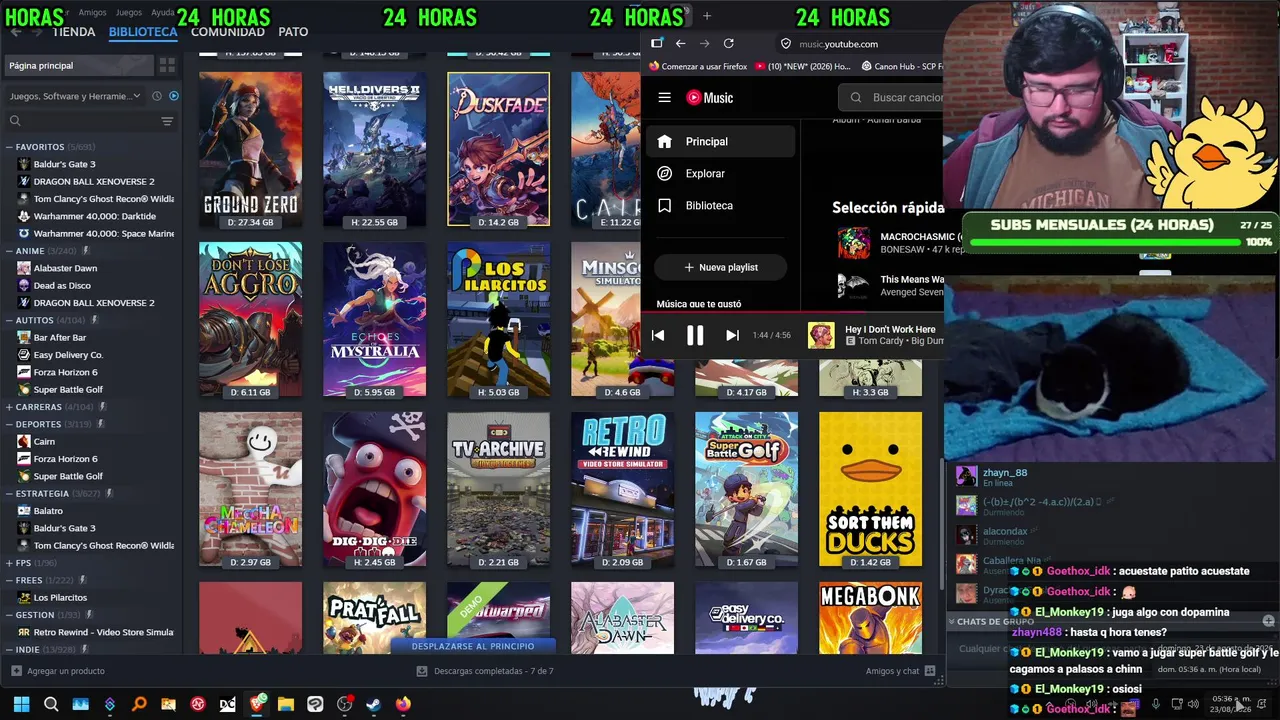
Task: Click the Steam library search field
Action: click(x=90, y=121)
